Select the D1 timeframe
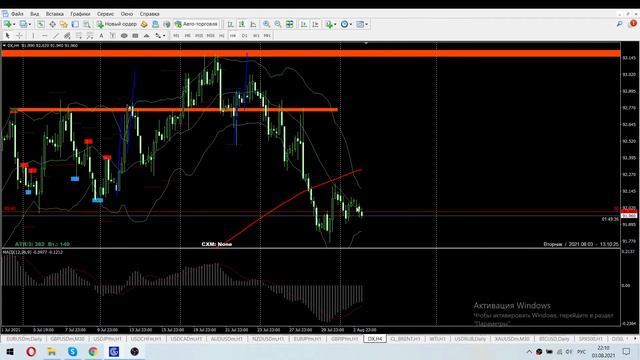The width and height of the screenshot is (640, 360). pos(244,36)
